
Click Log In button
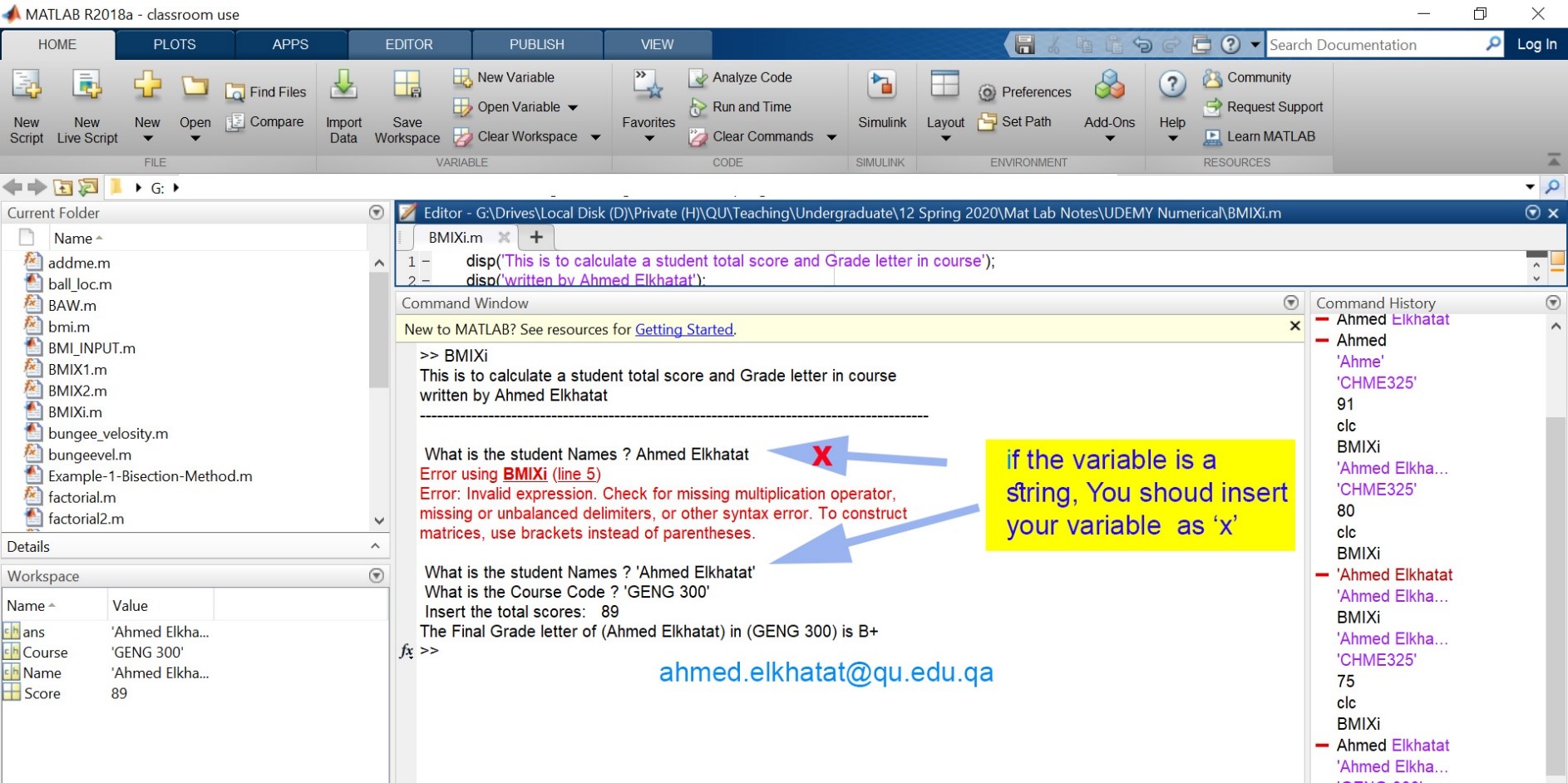point(1536,45)
